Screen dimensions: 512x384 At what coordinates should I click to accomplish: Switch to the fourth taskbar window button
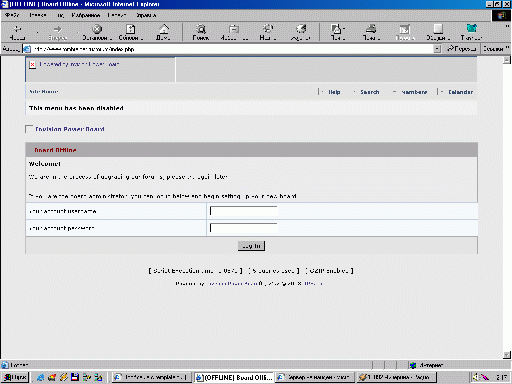click(x=397, y=377)
